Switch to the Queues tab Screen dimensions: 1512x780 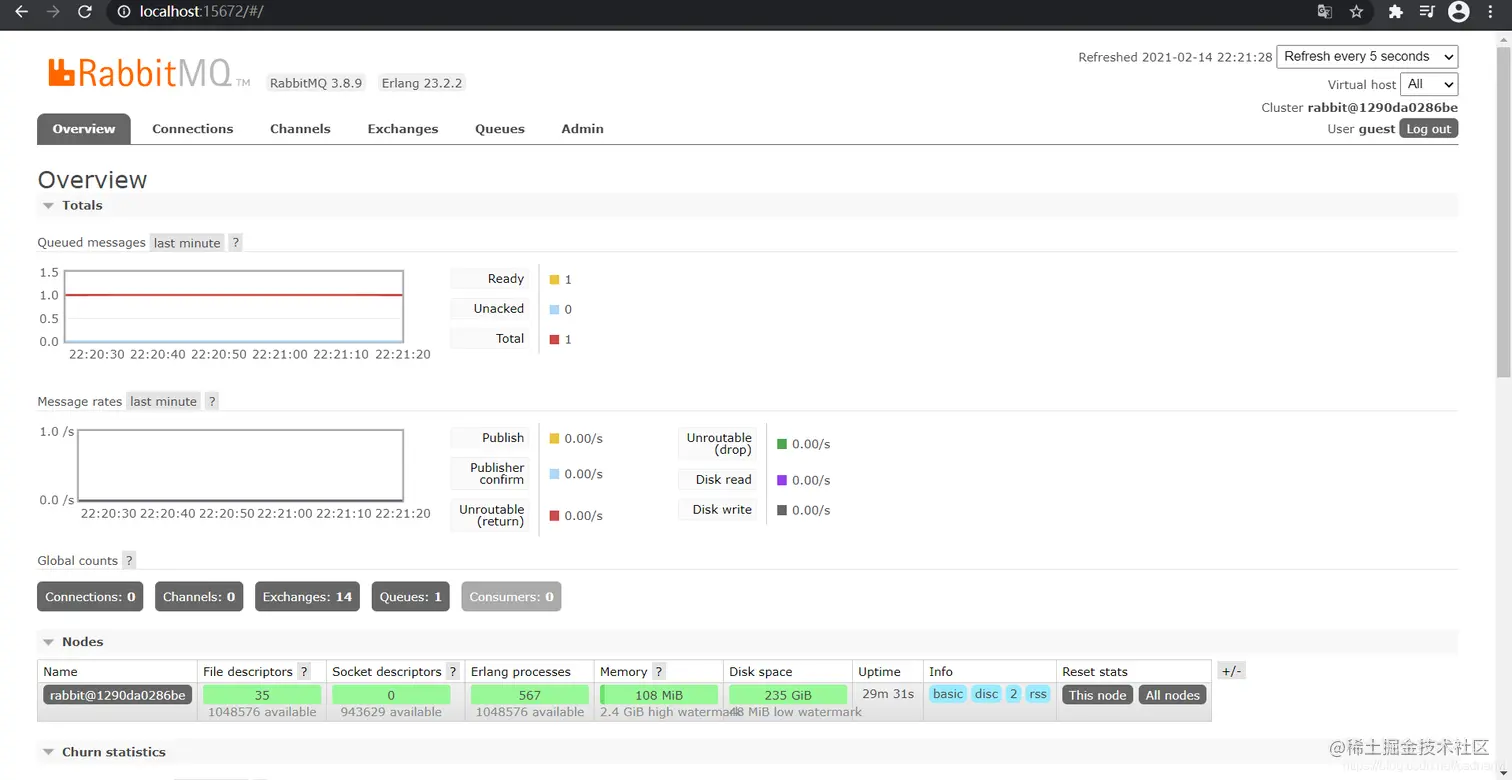[x=500, y=129]
